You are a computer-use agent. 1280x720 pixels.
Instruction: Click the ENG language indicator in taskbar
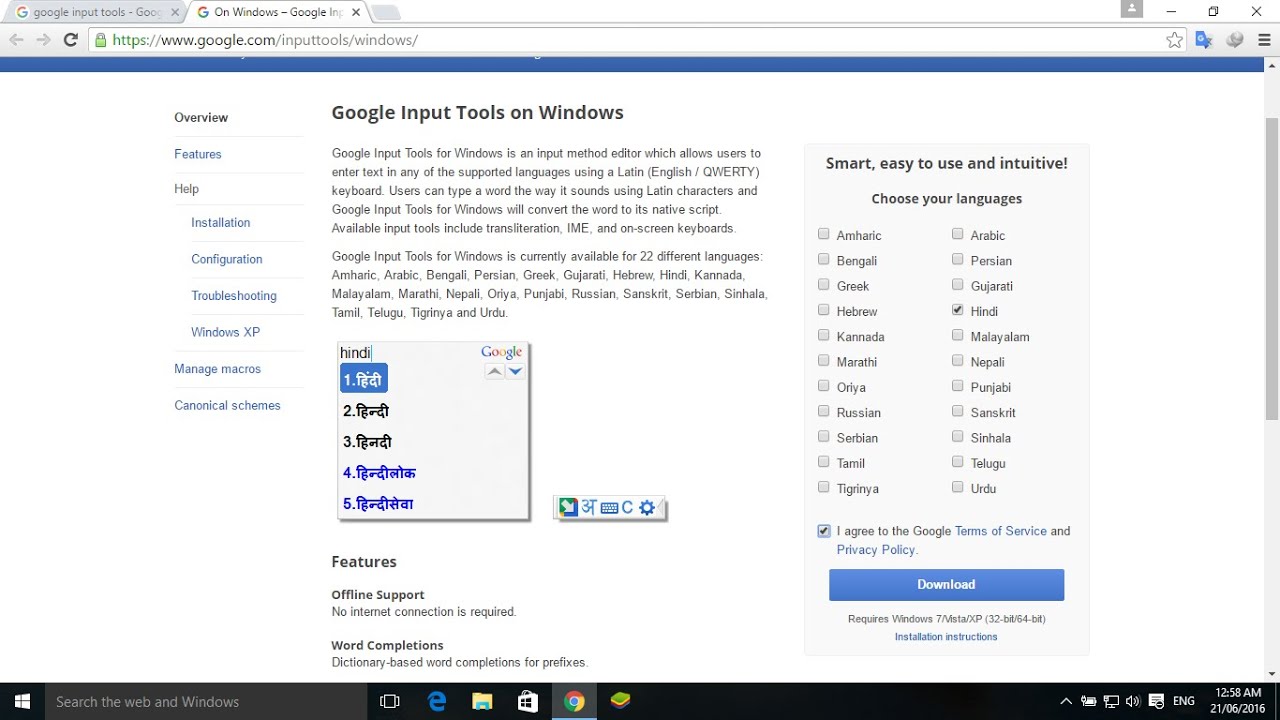tap(1184, 702)
